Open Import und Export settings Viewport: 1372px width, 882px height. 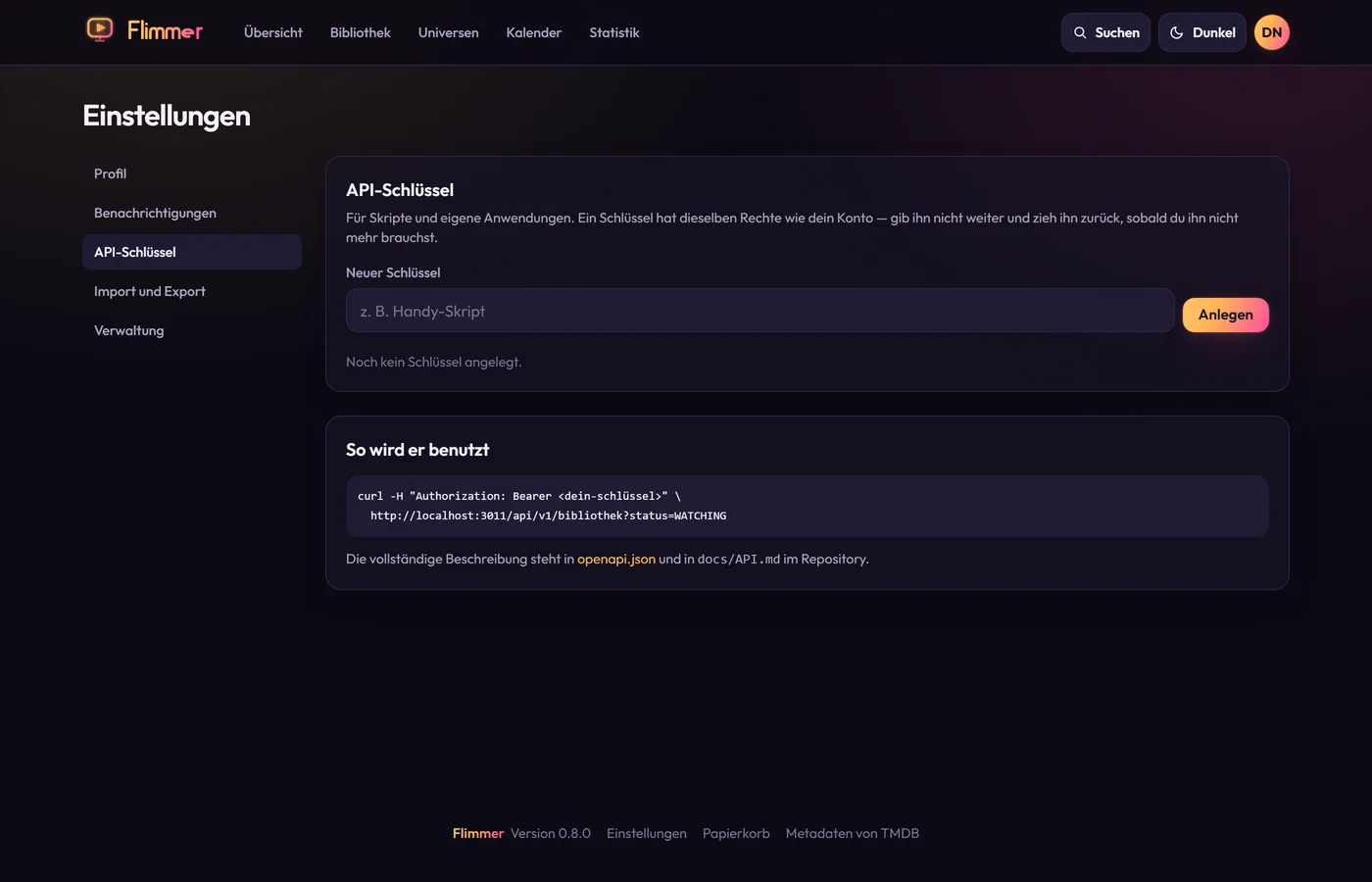192,291
